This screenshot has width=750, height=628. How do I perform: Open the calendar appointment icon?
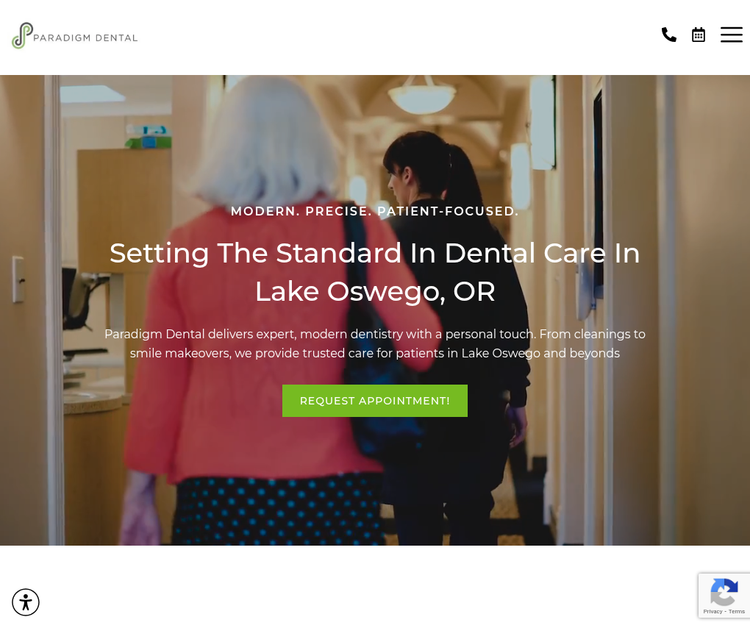(698, 35)
